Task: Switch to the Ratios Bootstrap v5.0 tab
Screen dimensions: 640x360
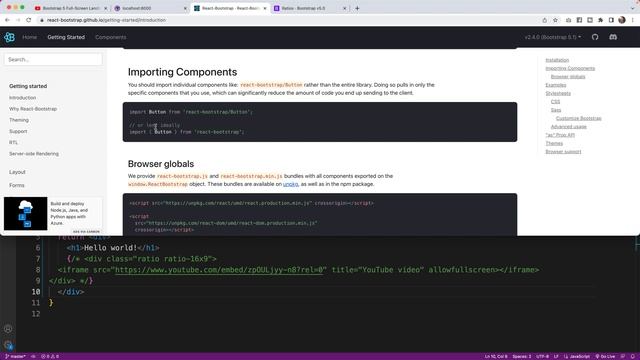Action: click(310, 8)
